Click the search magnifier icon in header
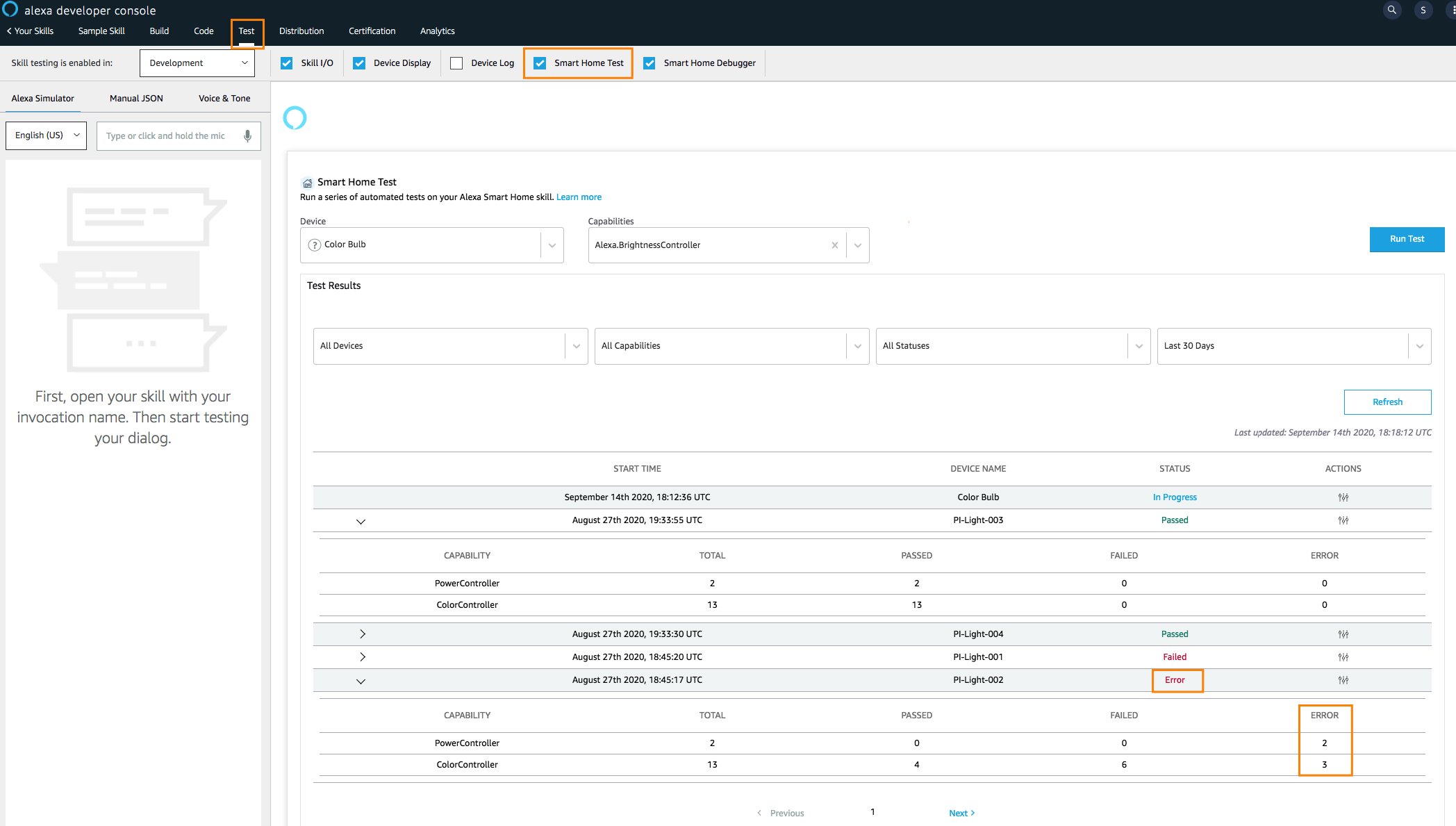Image resolution: width=1456 pixels, height=826 pixels. click(1391, 10)
